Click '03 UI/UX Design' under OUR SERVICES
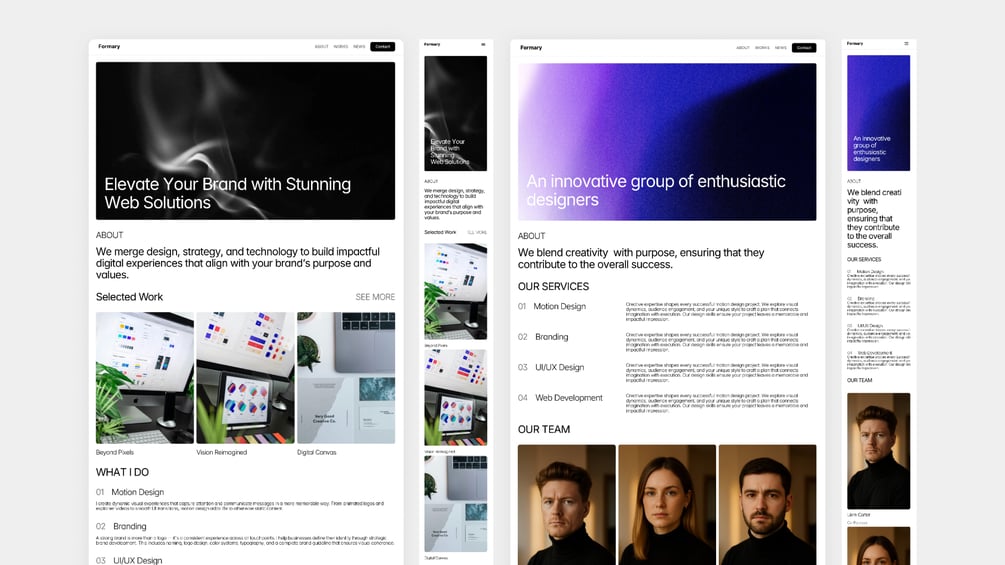 [x=551, y=368]
